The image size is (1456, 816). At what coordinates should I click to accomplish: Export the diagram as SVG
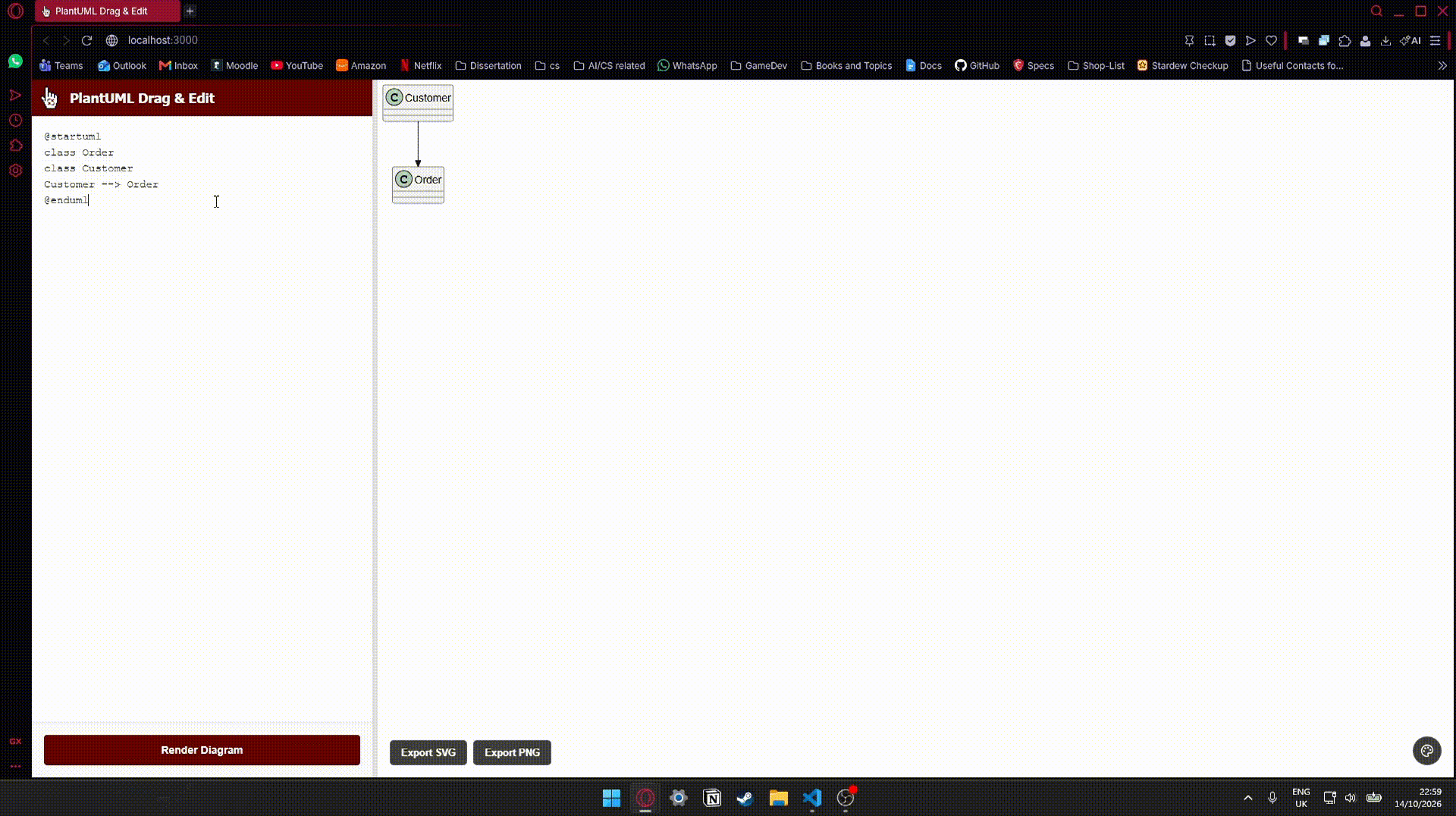click(428, 752)
